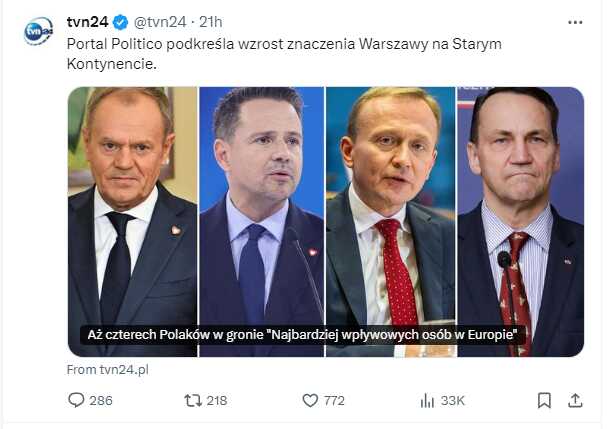Viewport: 615px width, 429px height.
Task: Click the blue verified badge
Action: coord(120,22)
